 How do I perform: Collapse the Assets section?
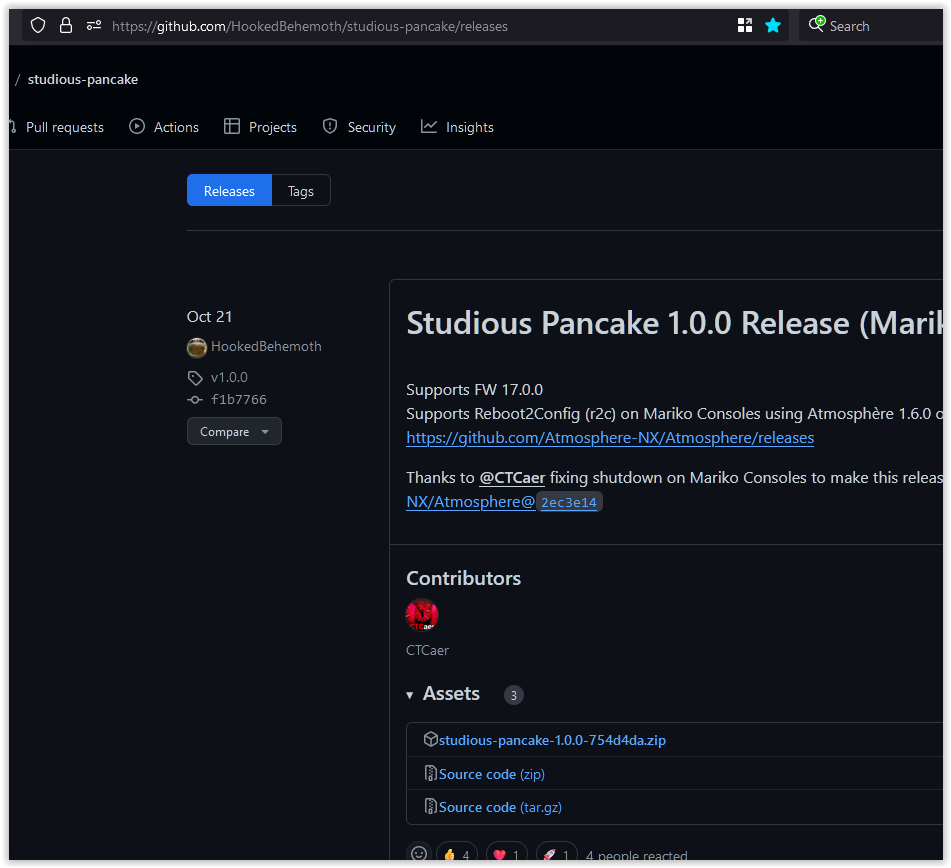pyautogui.click(x=443, y=694)
